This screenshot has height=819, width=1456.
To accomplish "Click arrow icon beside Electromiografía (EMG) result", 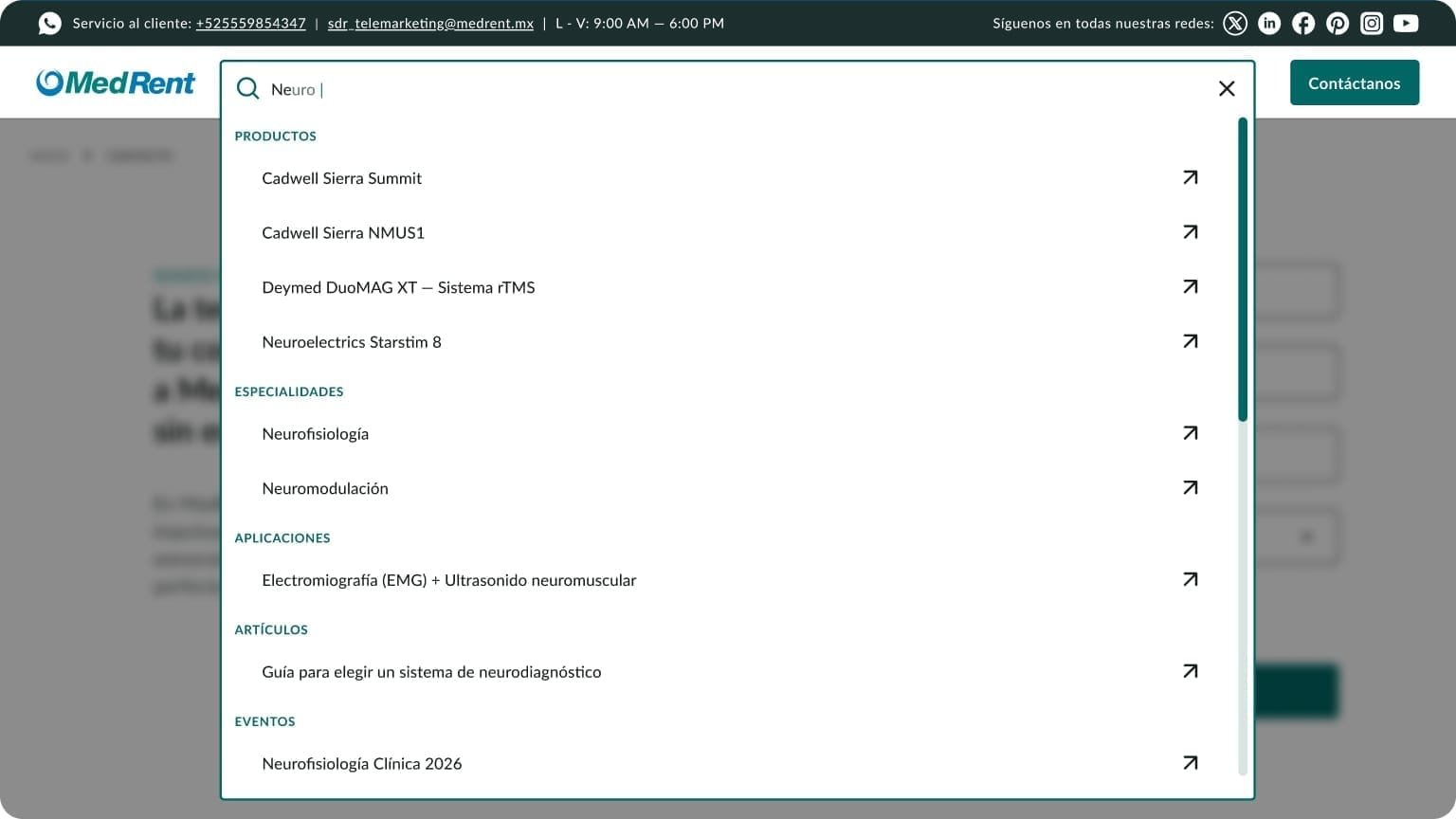I will point(1191,579).
